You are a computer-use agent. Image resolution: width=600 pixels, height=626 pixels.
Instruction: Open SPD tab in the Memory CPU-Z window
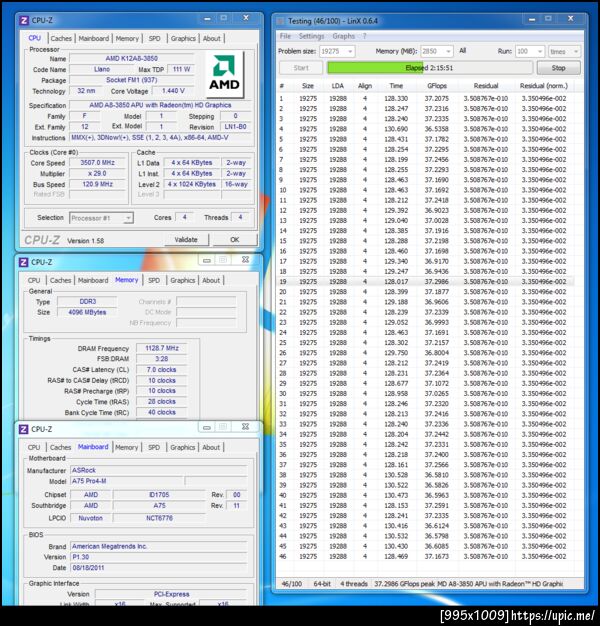point(154,280)
